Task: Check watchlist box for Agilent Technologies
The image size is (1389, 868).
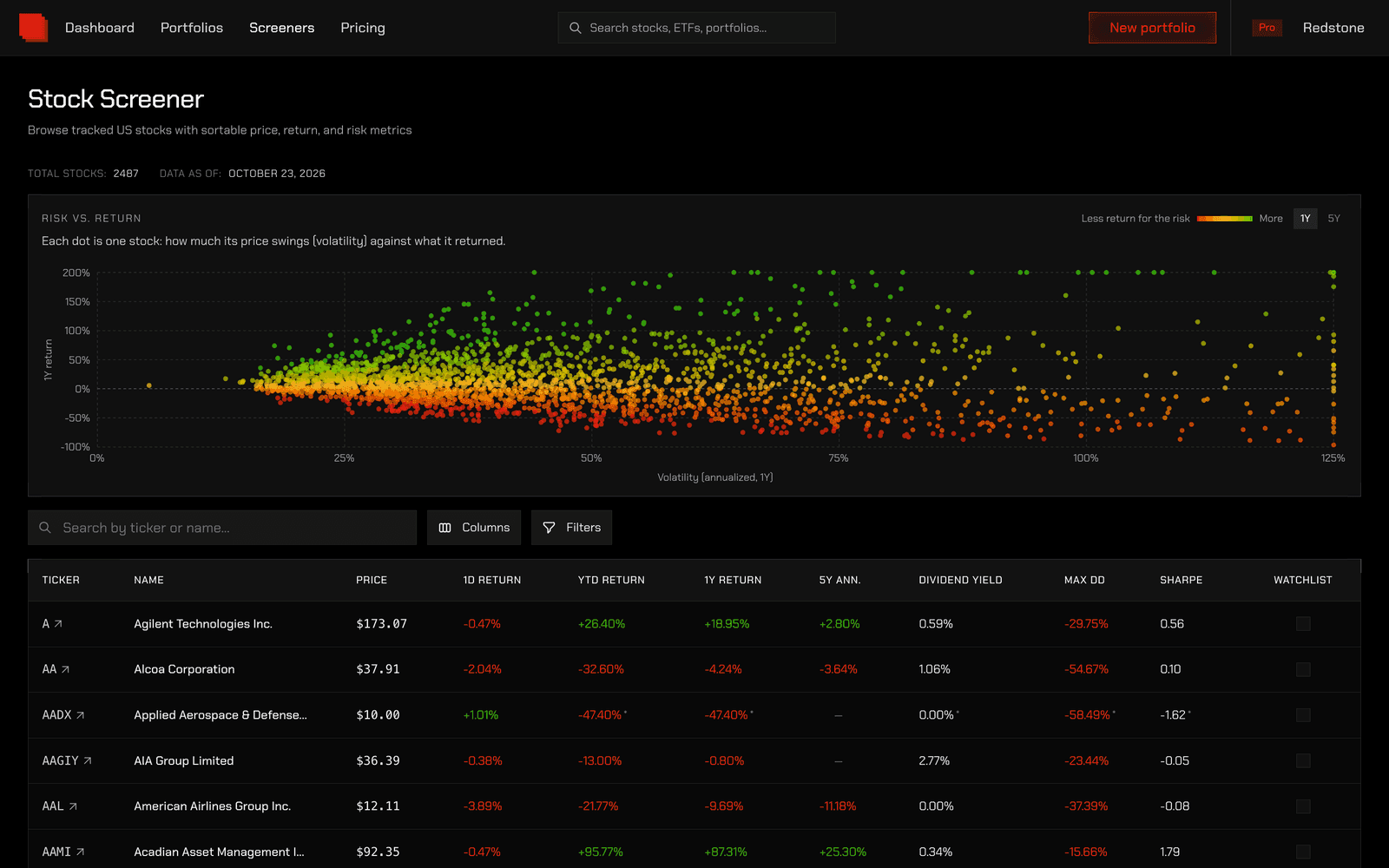Action: click(1303, 624)
